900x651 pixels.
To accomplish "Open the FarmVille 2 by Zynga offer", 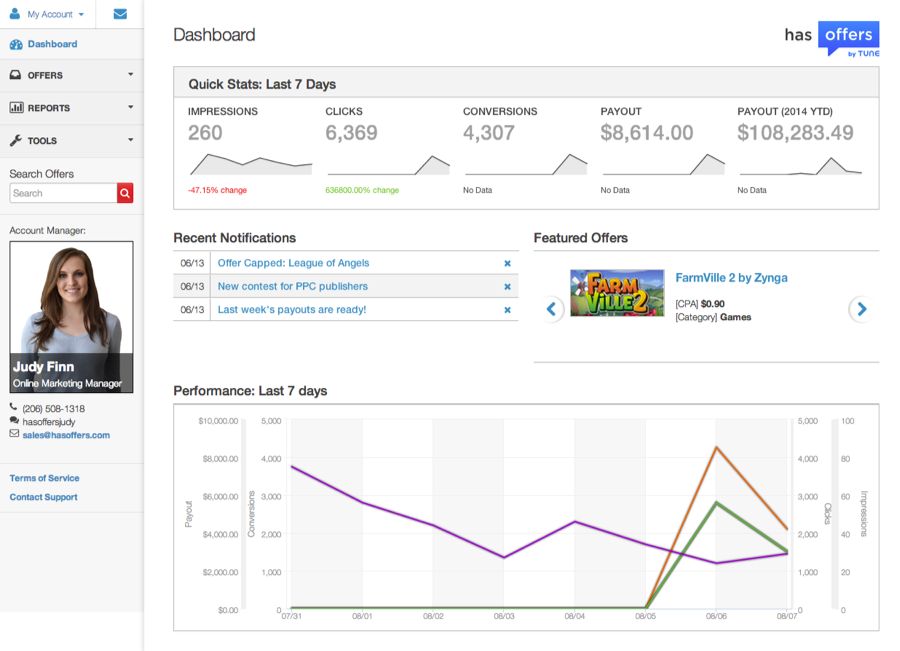I will [x=731, y=278].
